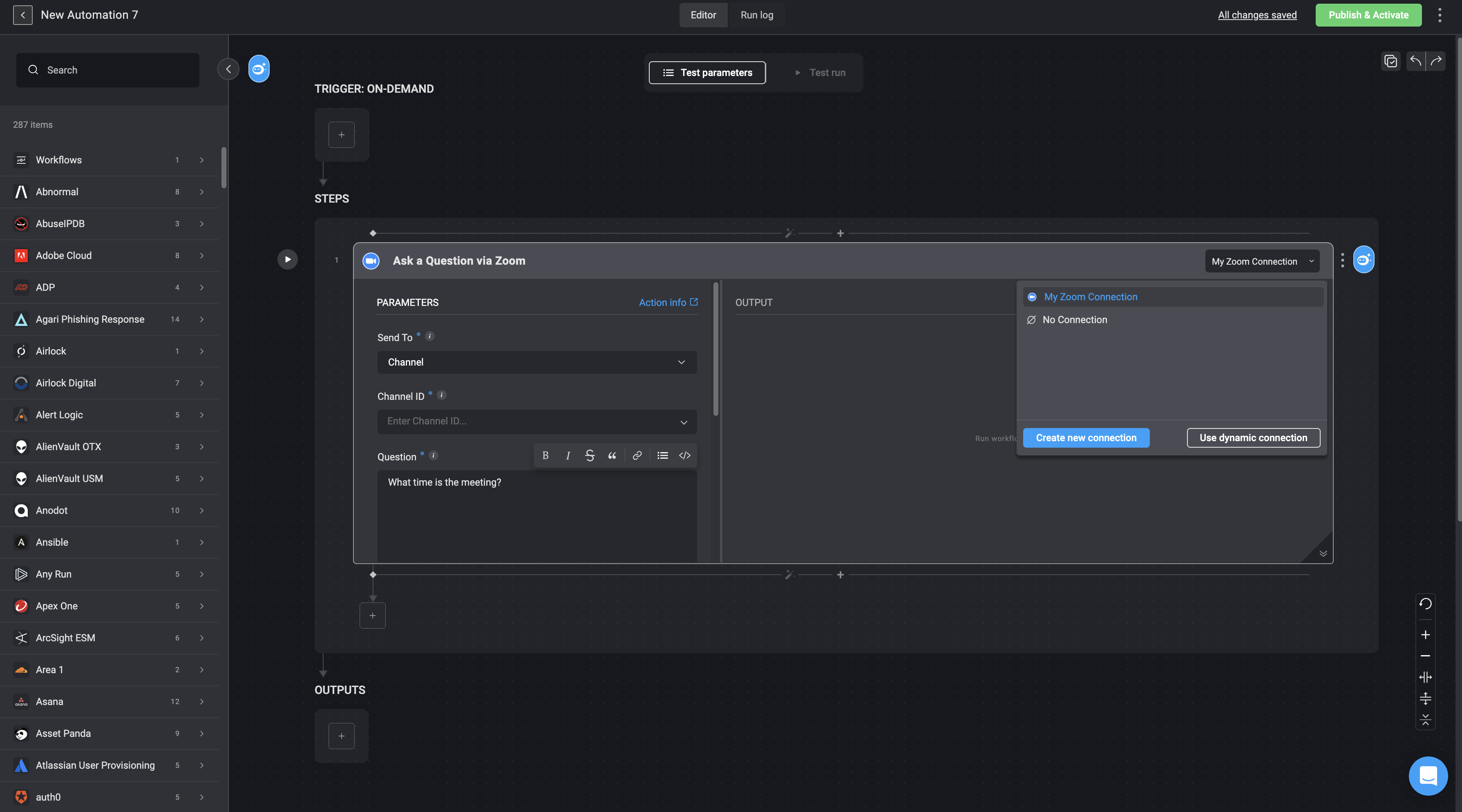The height and width of the screenshot is (812, 1462).
Task: Click the sidebar list scrollbar
Action: click(224, 168)
